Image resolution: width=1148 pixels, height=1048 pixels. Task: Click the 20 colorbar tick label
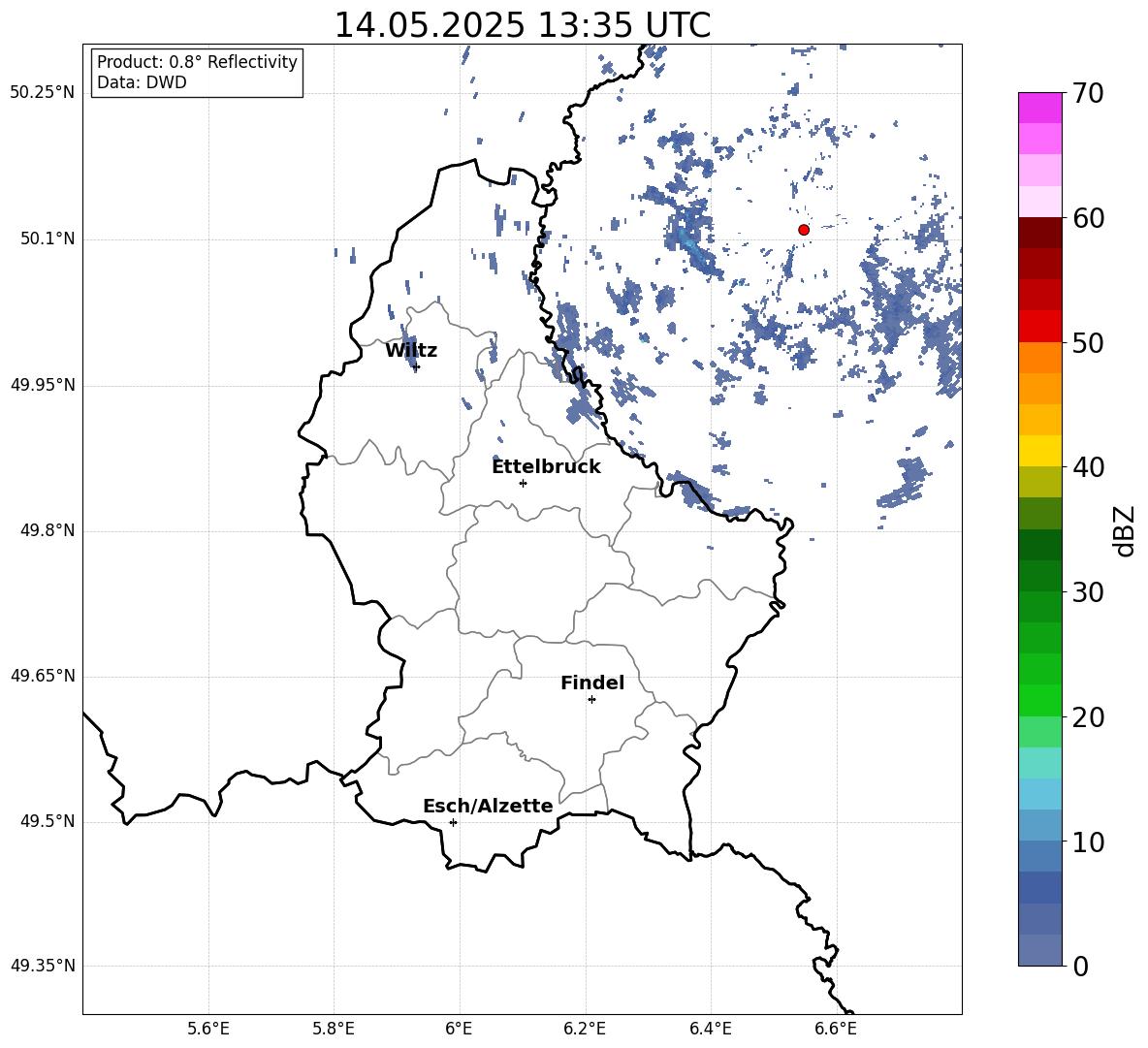pyautogui.click(x=1088, y=716)
